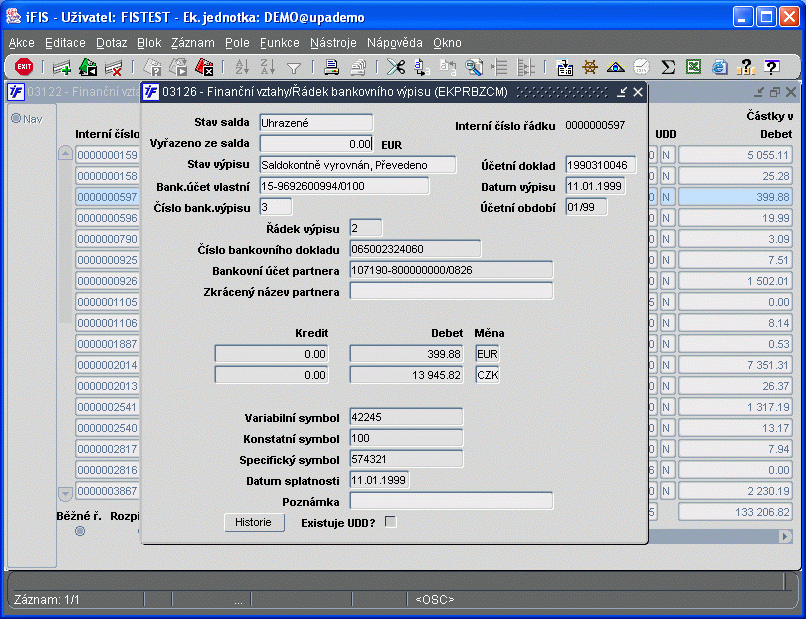The width and height of the screenshot is (806, 619).
Task: Click the scroll up arrow of record list
Action: pyautogui.click(x=65, y=153)
